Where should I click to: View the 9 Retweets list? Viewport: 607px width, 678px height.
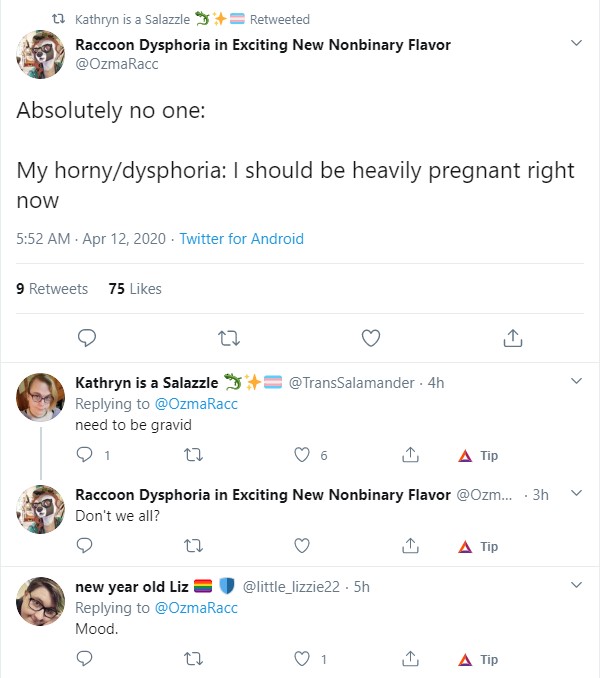click(x=52, y=288)
